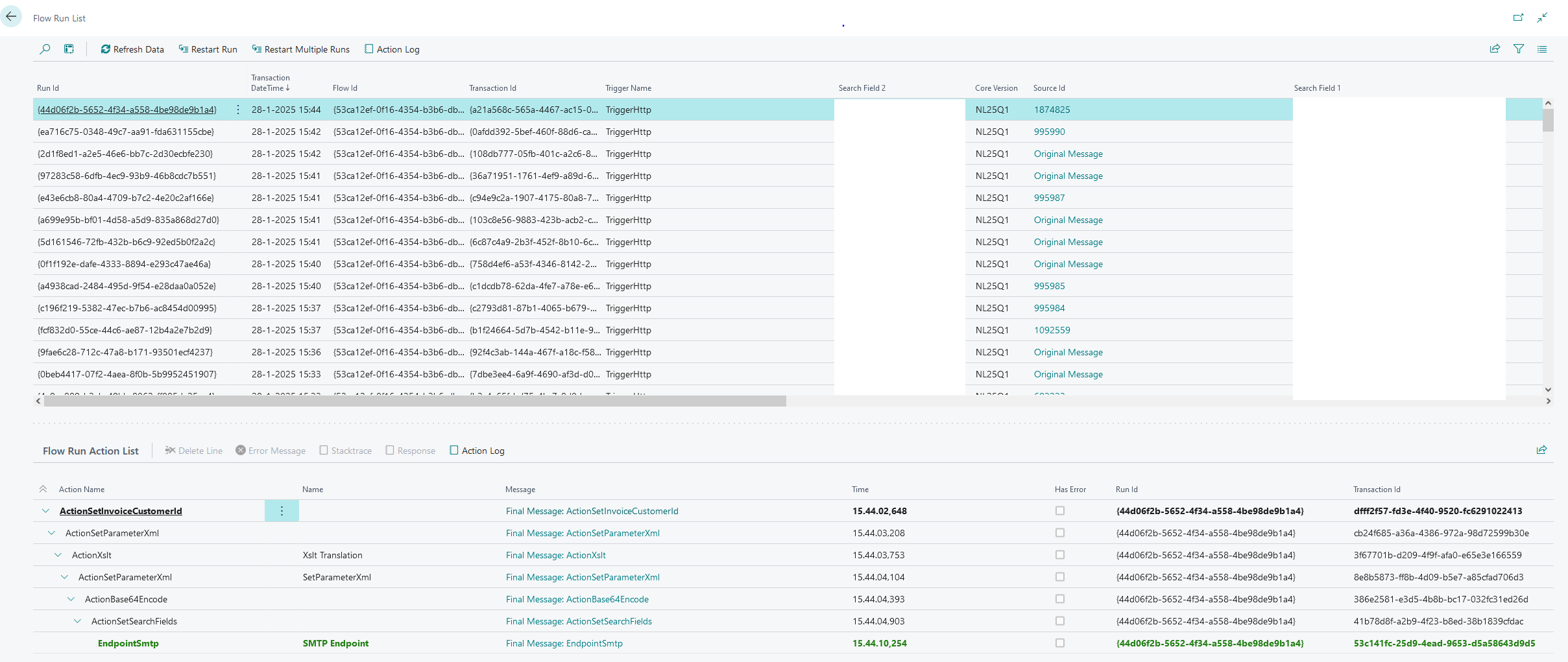Open the search magnifier icon
Viewport: 1568px width, 662px height.
[45, 49]
